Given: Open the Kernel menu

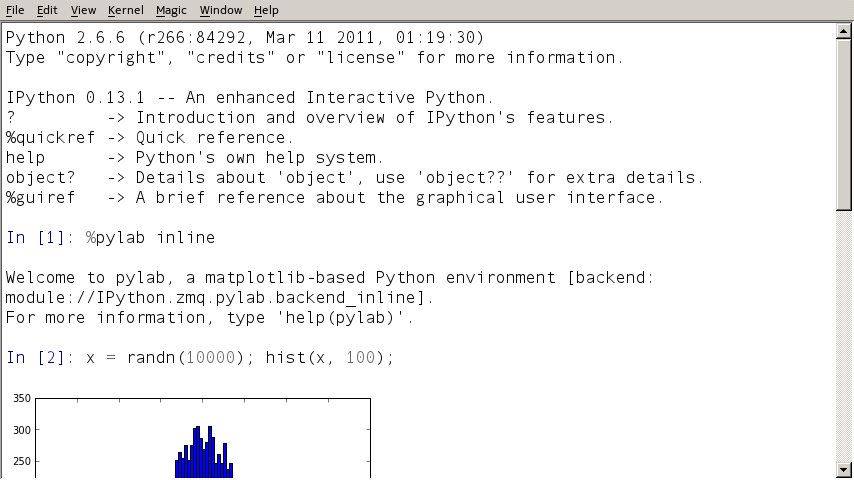Looking at the screenshot, I should (x=125, y=10).
